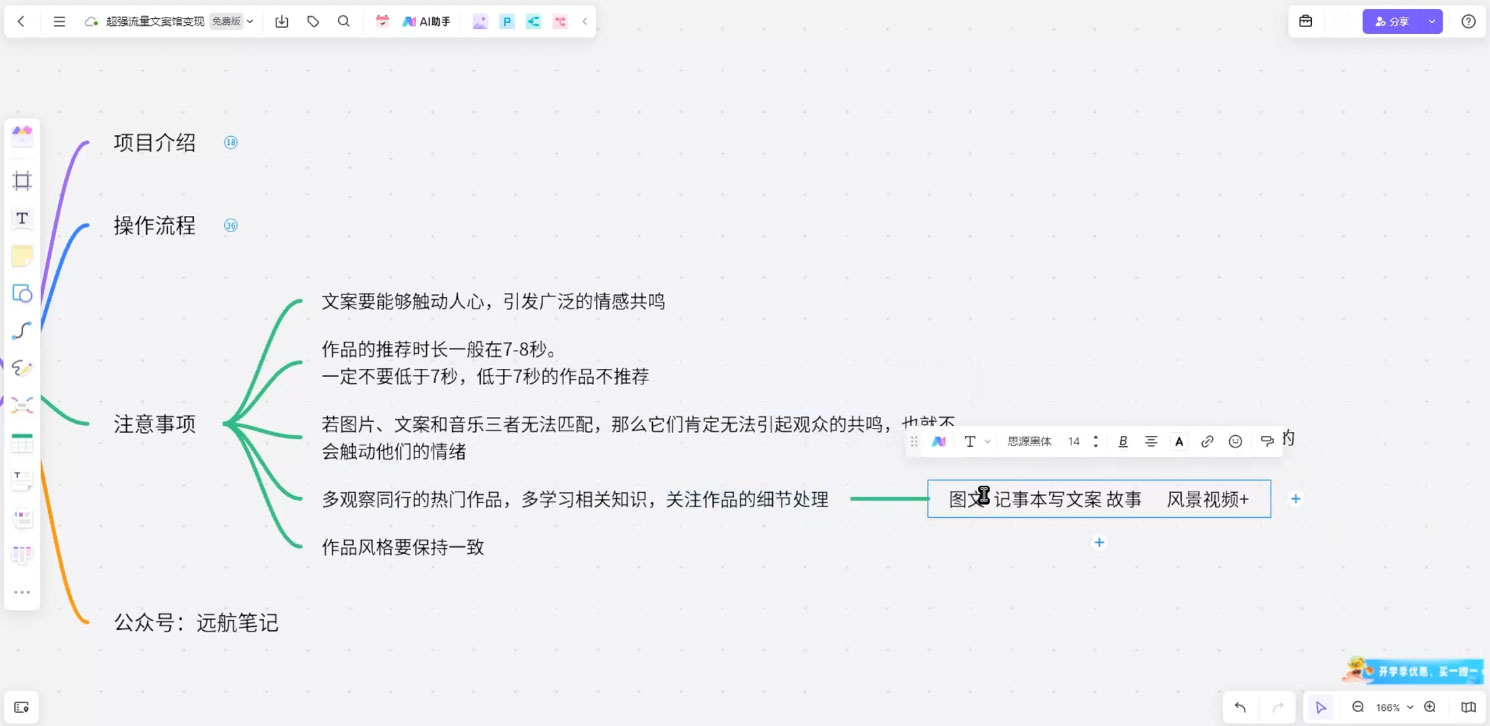Open the AI助手 assistant
This screenshot has width=1490, height=726.
click(423, 20)
